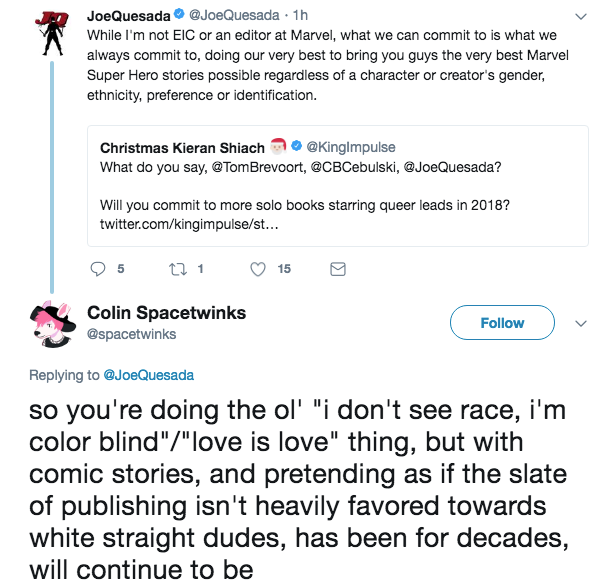Click the envelope direct message icon
The height and width of the screenshot is (583, 610).
(337, 268)
